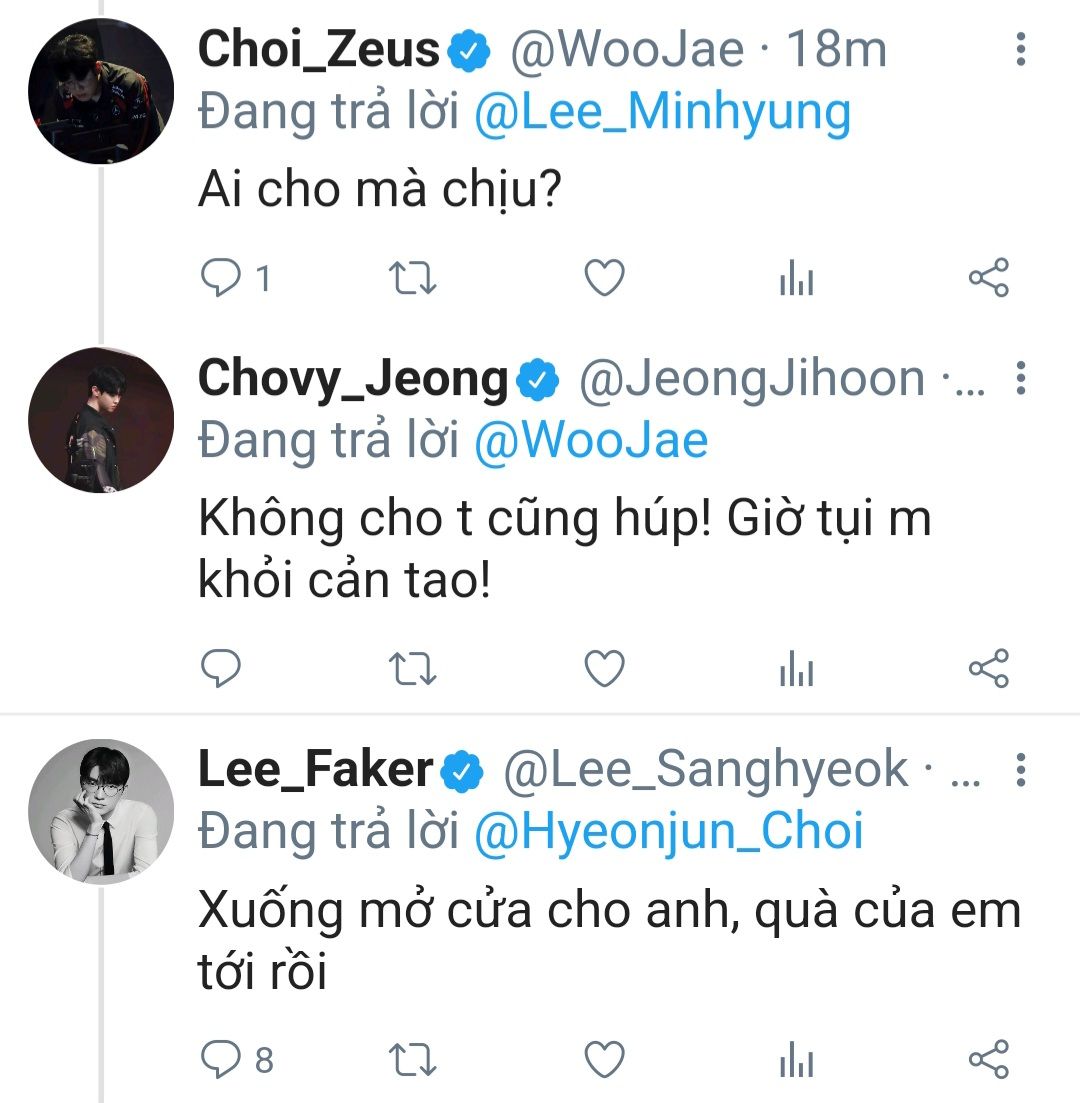Open Chovy_Jeong's profile picture
This screenshot has height=1103, width=1080.
101,420
